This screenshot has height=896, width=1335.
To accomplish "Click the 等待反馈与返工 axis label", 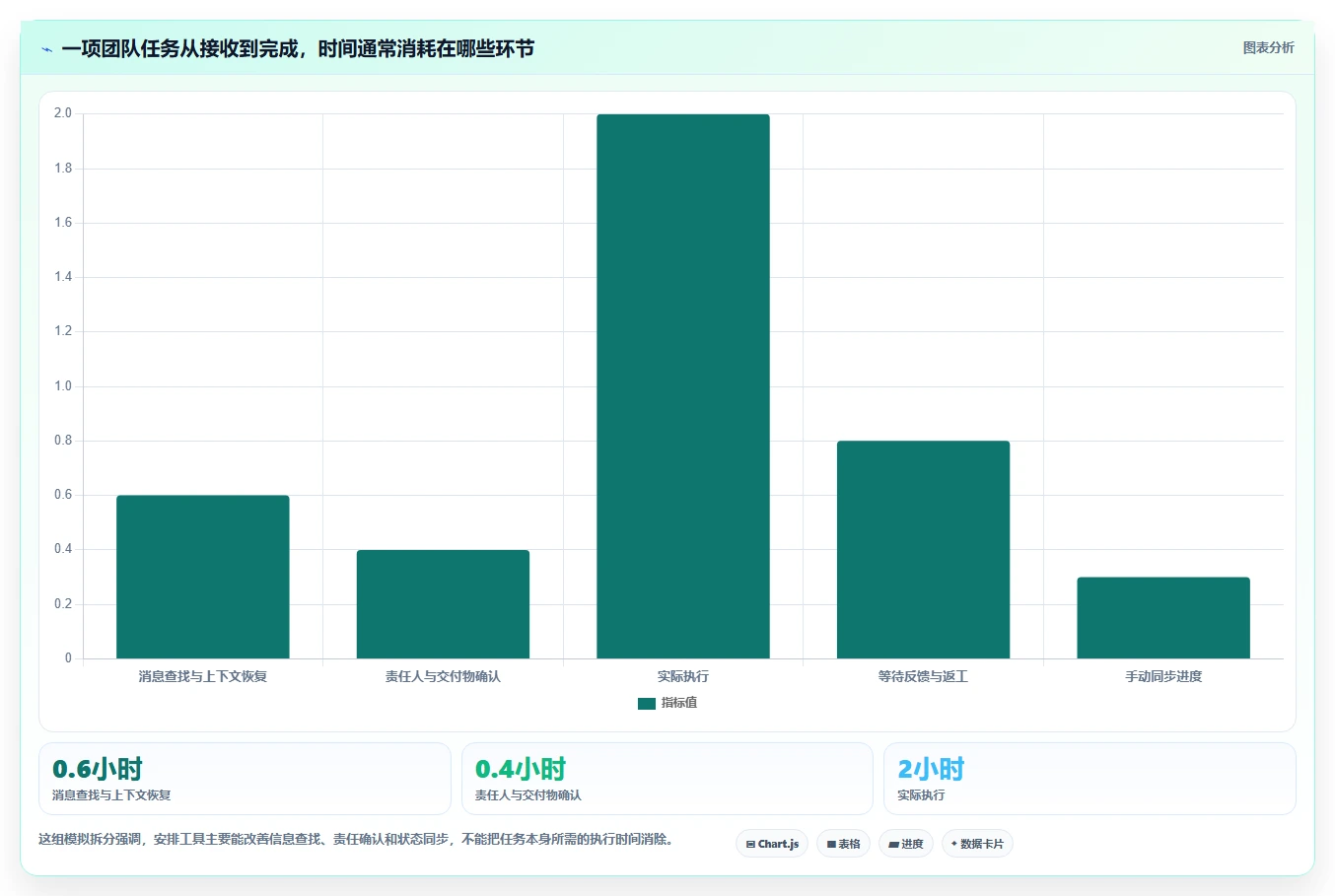I will click(x=923, y=676).
